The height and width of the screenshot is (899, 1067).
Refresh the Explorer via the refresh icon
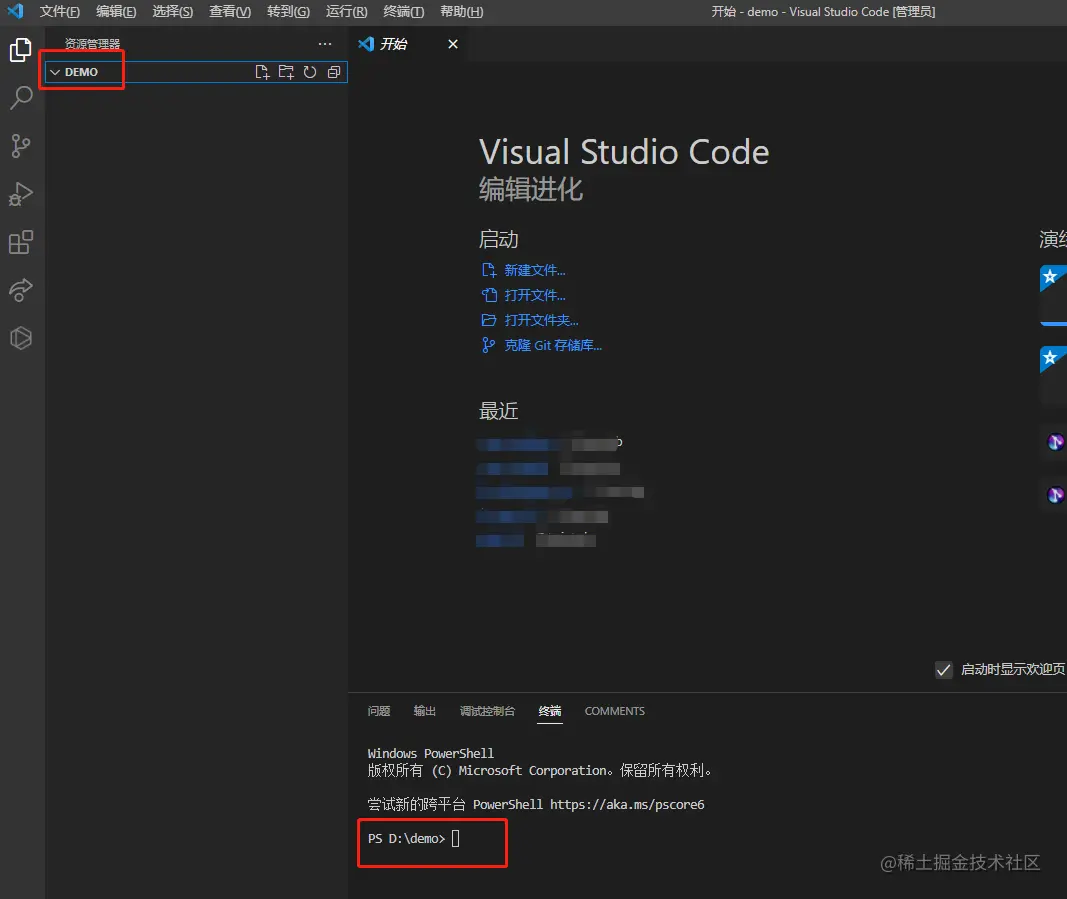pyautogui.click(x=310, y=72)
